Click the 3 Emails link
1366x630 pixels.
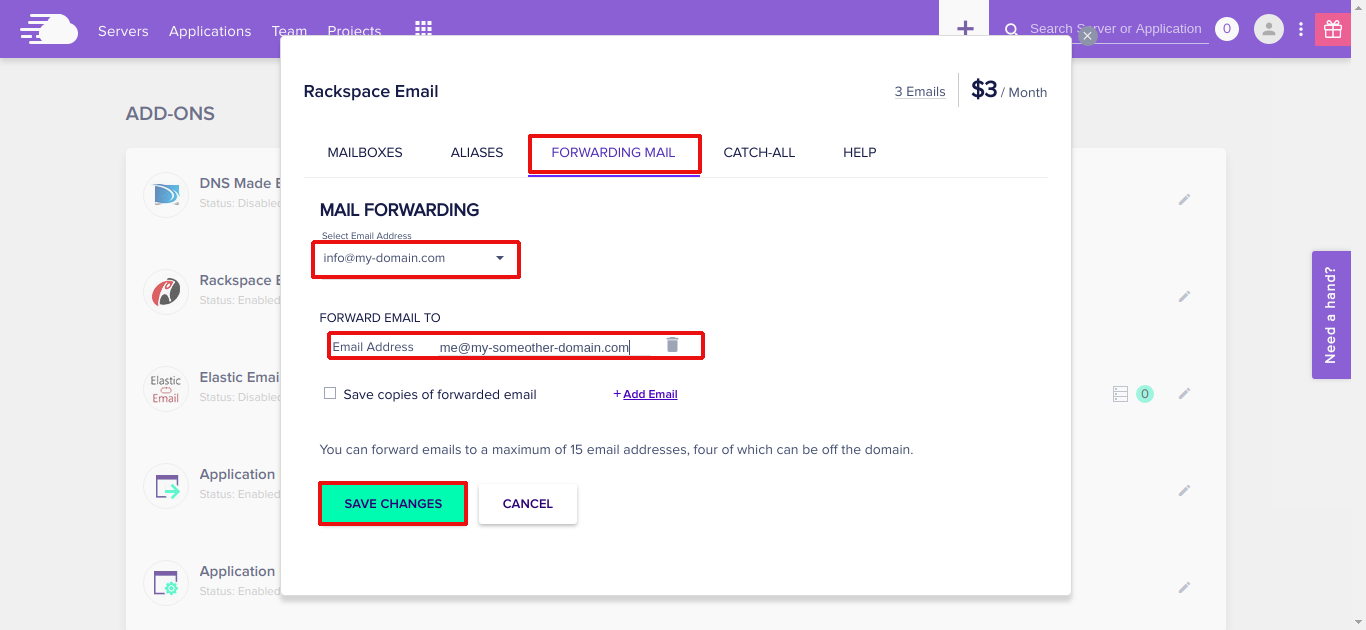(x=919, y=91)
